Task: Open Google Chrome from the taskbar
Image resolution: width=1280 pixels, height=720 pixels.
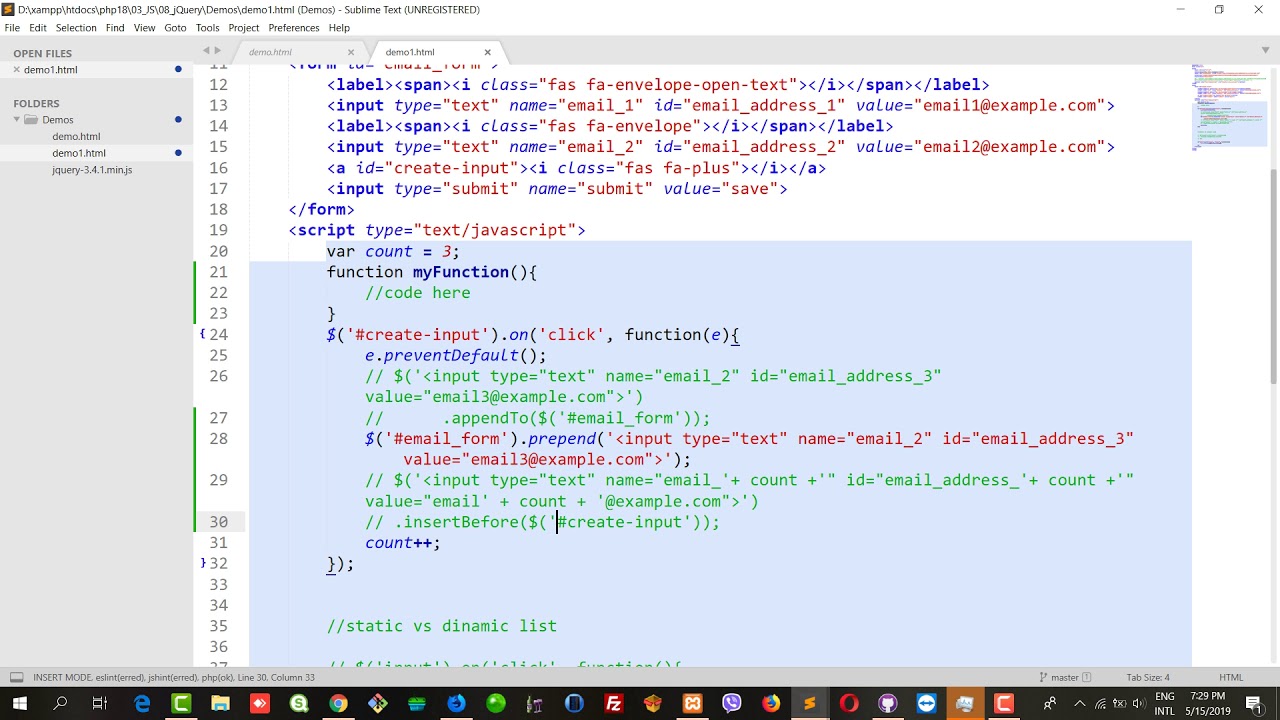Action: 338,704
